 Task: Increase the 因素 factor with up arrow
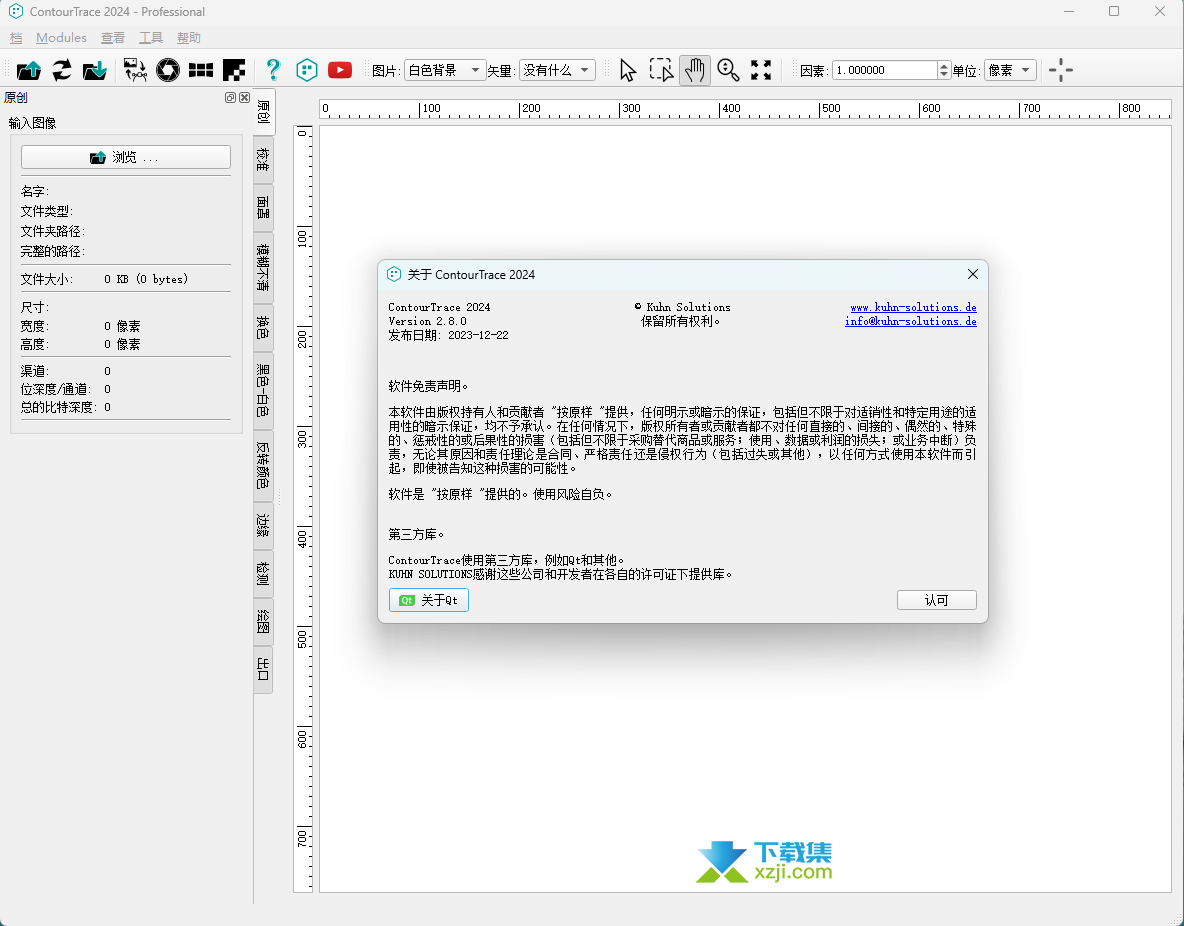944,66
